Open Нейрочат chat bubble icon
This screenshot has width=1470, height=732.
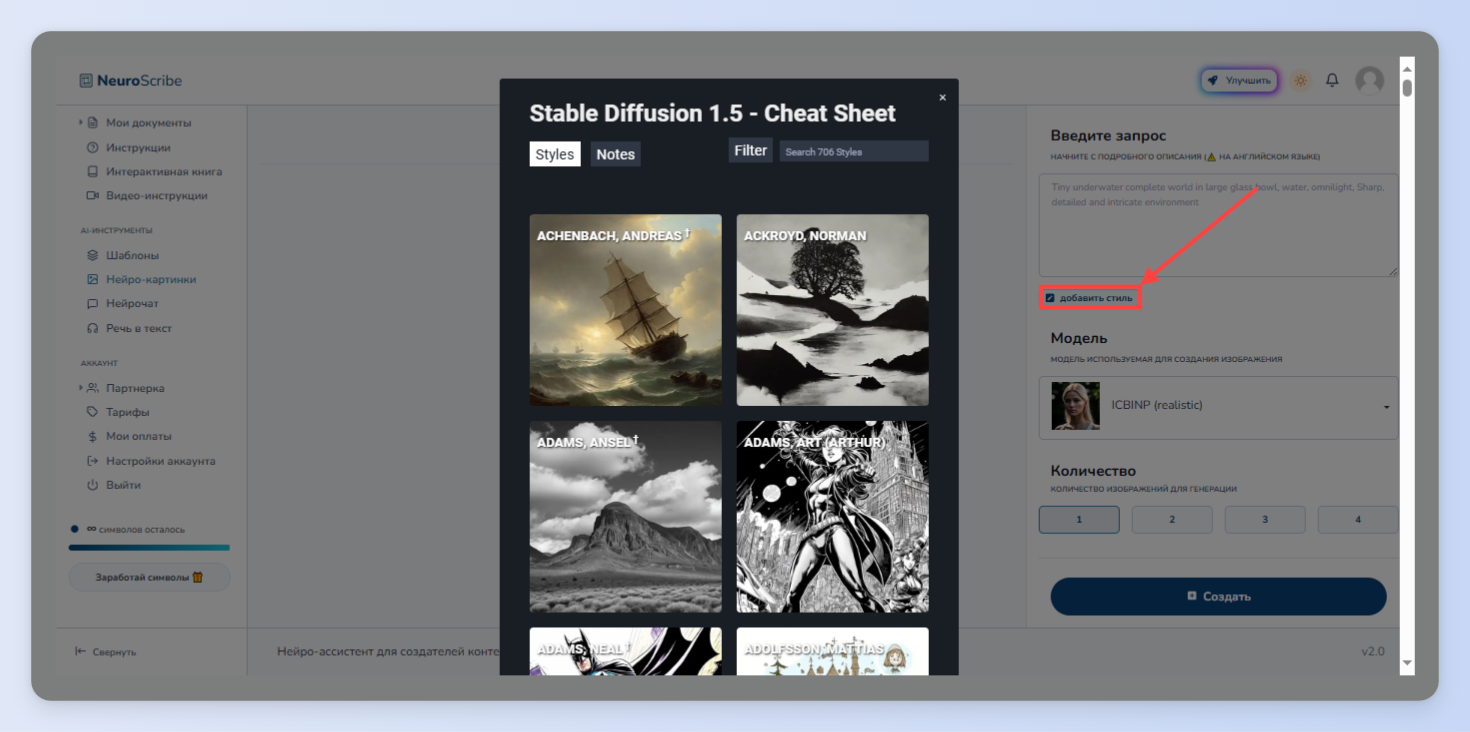(93, 304)
